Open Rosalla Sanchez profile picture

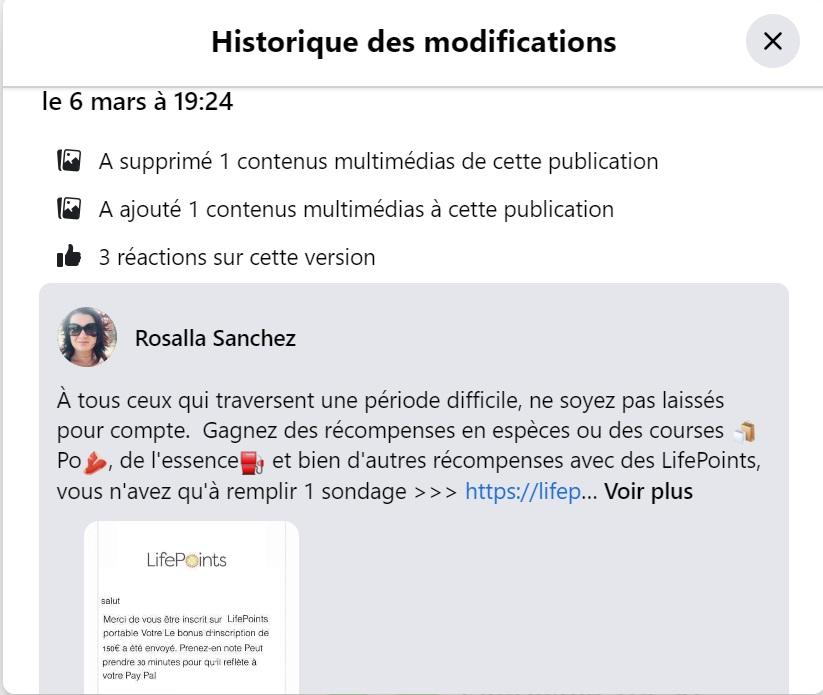tap(87, 337)
